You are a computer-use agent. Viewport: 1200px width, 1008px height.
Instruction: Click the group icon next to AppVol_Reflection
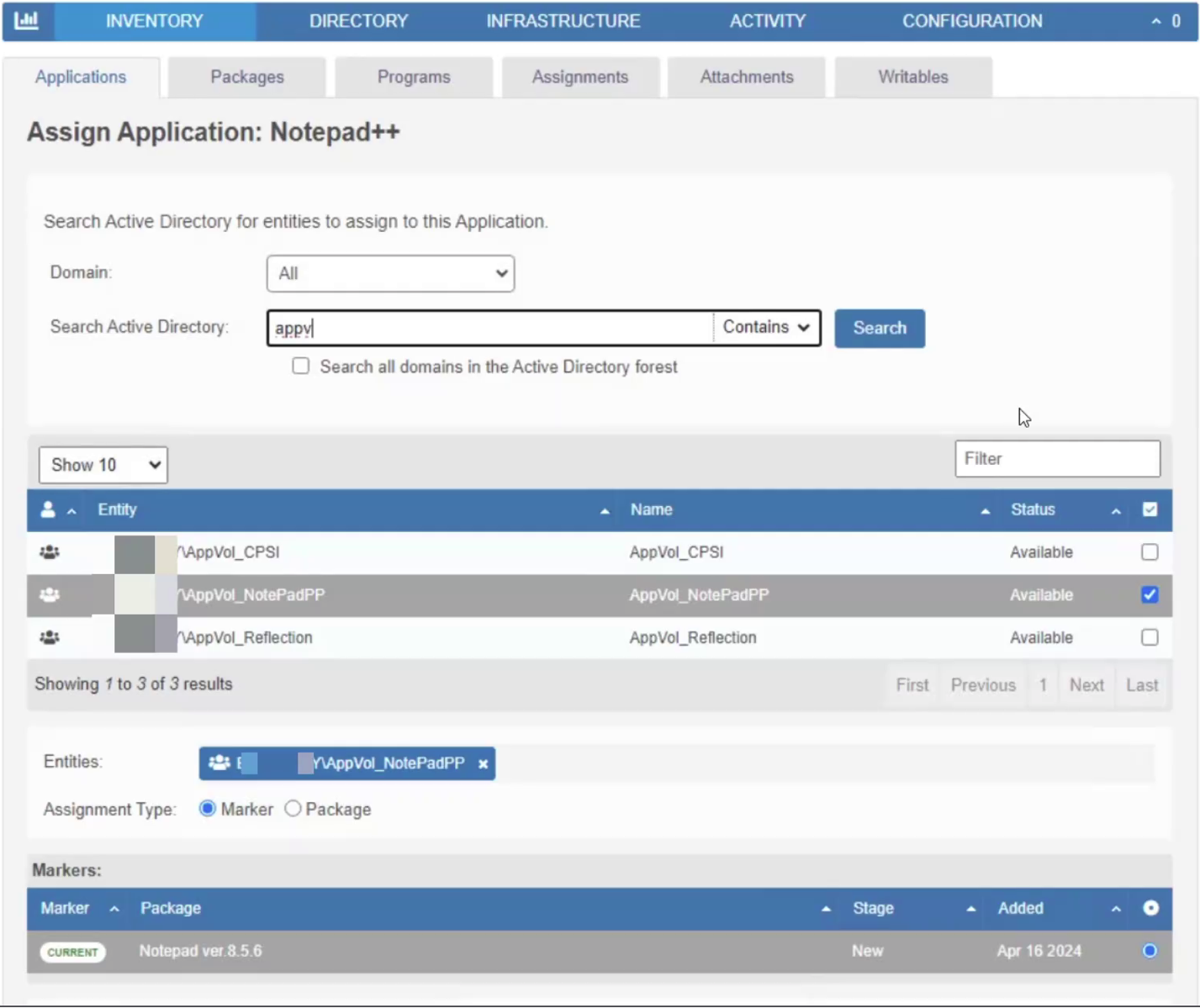tap(49, 637)
